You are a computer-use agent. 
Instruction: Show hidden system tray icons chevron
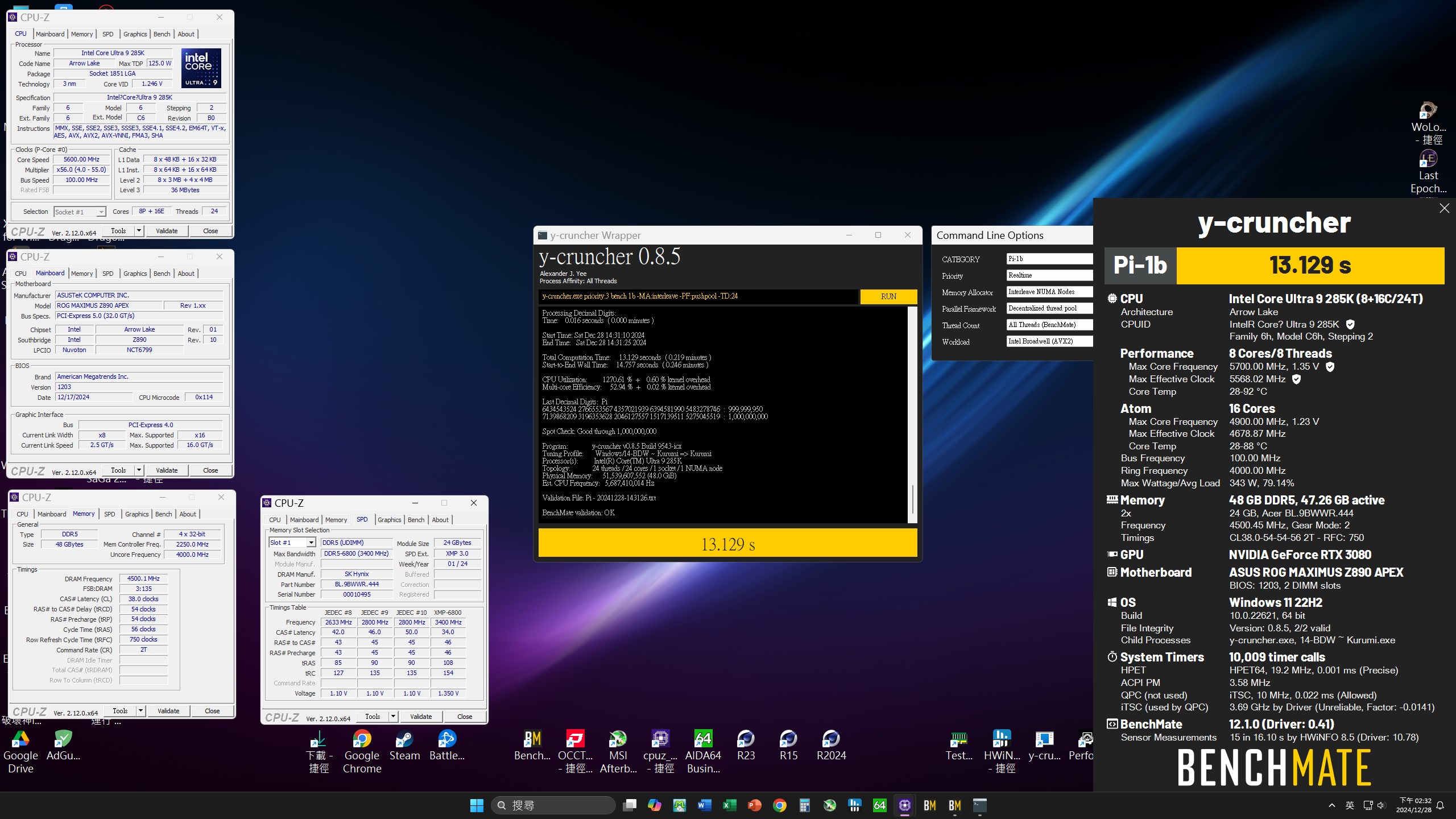(x=1331, y=805)
